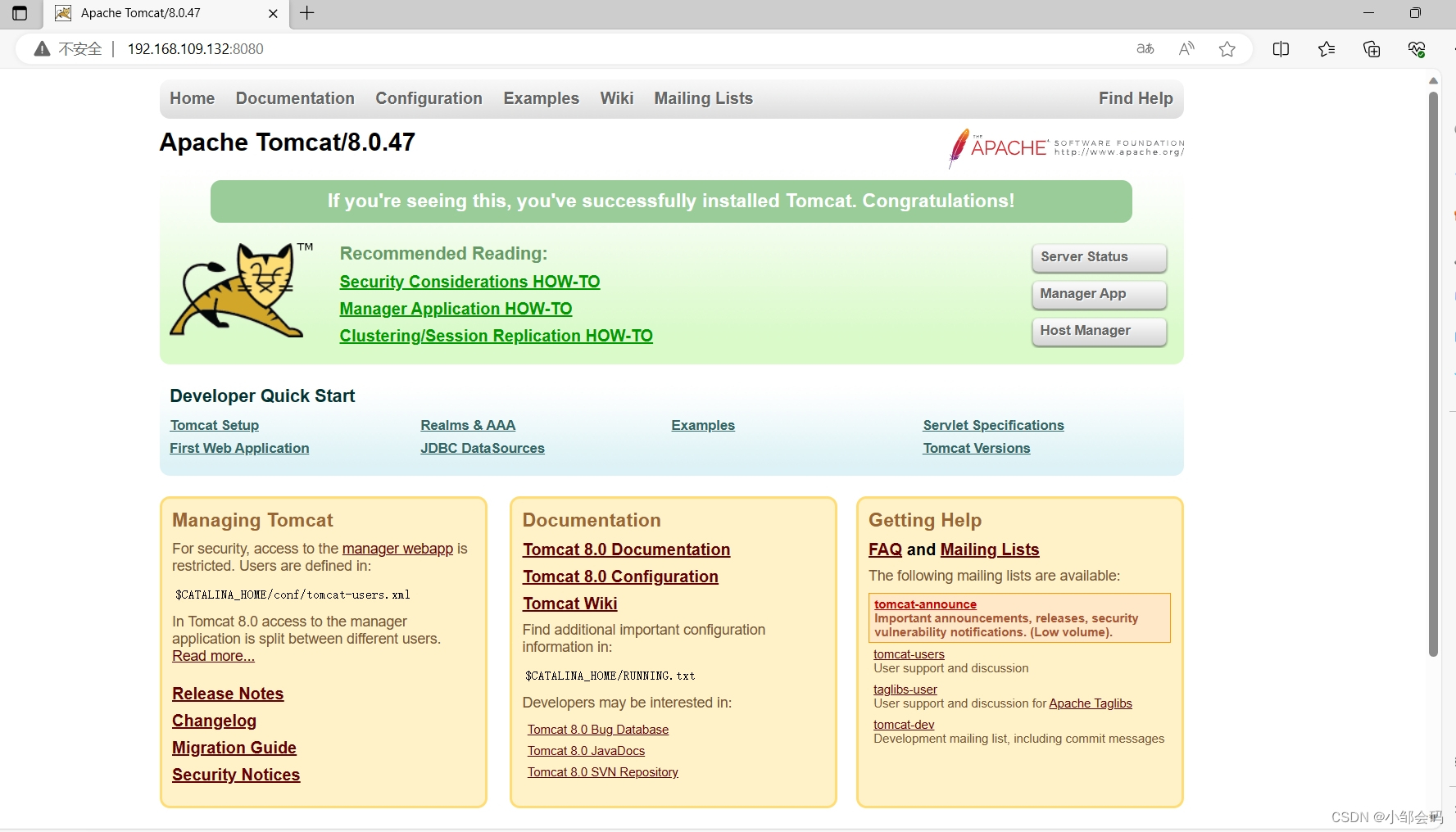
Task: Open the Documentation navigation item
Action: (x=295, y=98)
